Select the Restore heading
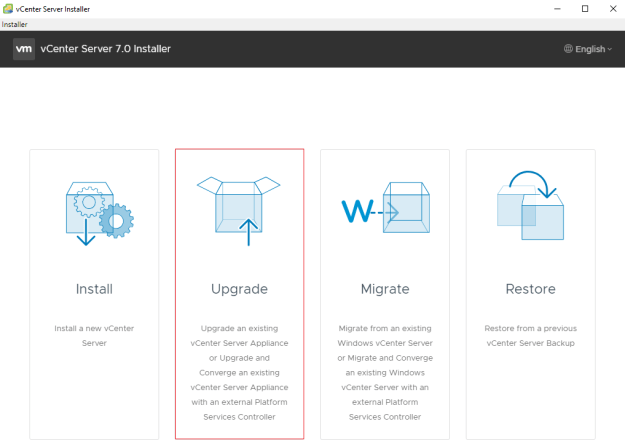 point(531,289)
